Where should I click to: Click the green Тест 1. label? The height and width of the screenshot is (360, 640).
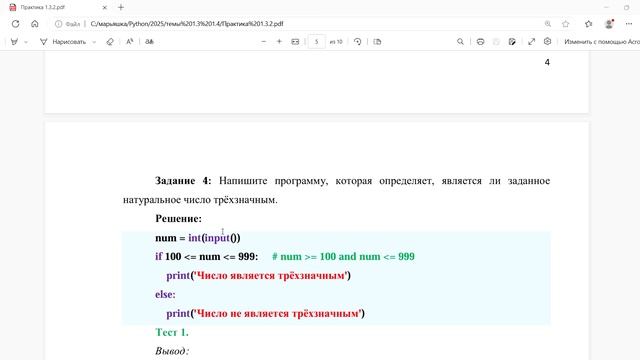(x=172, y=332)
